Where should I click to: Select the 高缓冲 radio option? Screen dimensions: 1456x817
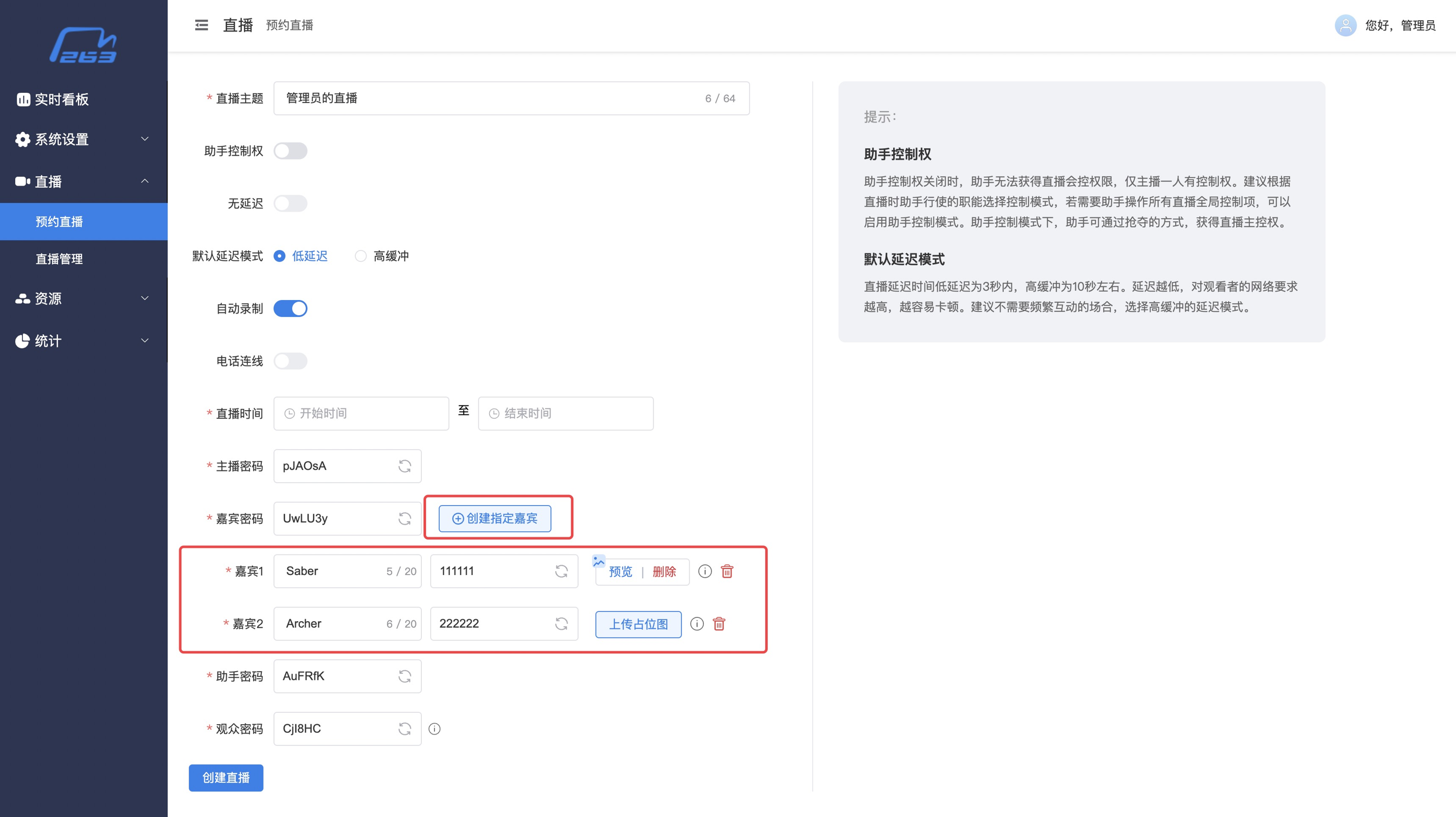[x=361, y=256]
